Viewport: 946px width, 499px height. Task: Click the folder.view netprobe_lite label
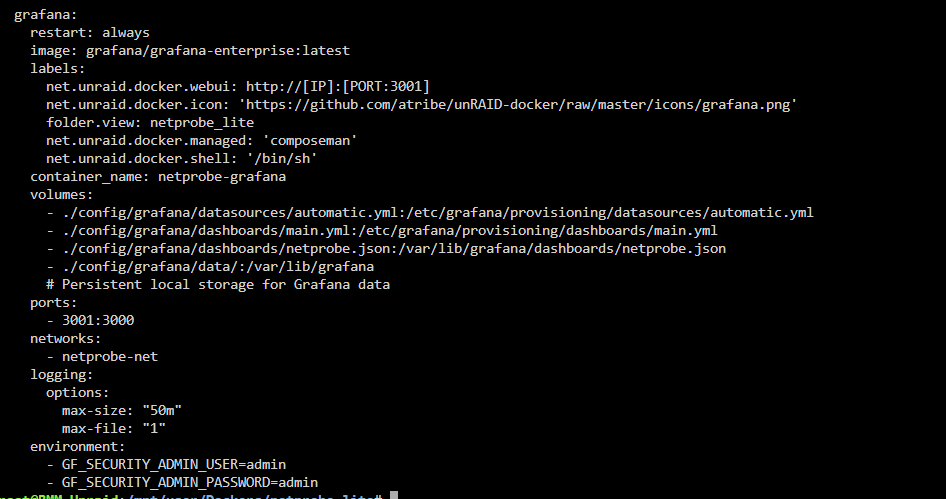(x=150, y=122)
